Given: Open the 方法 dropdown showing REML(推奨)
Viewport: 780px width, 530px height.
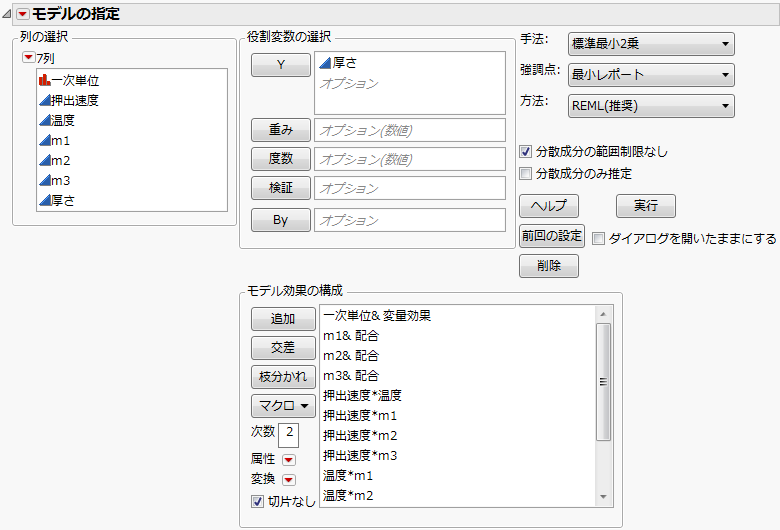Looking at the screenshot, I should (651, 106).
